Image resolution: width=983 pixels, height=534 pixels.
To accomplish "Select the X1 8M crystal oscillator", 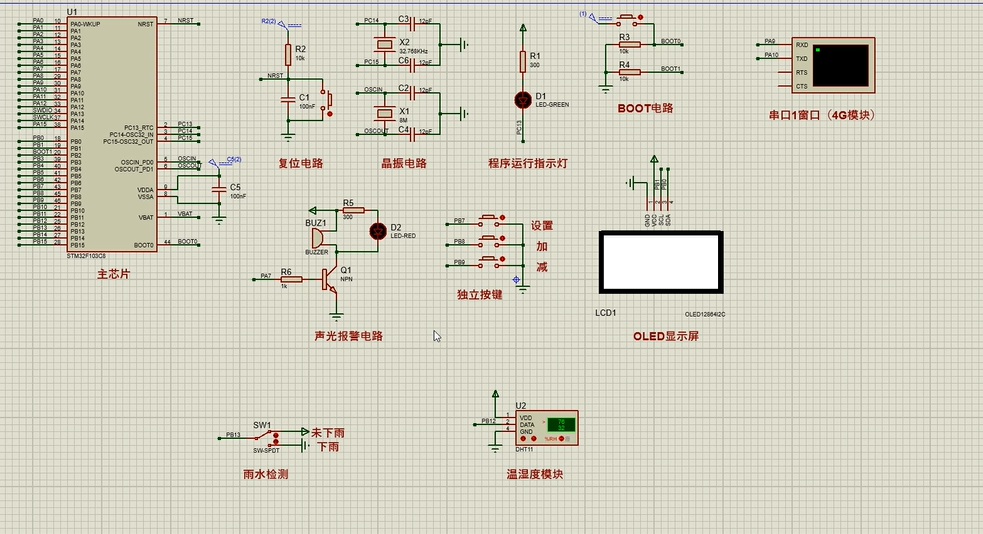I will coord(381,110).
